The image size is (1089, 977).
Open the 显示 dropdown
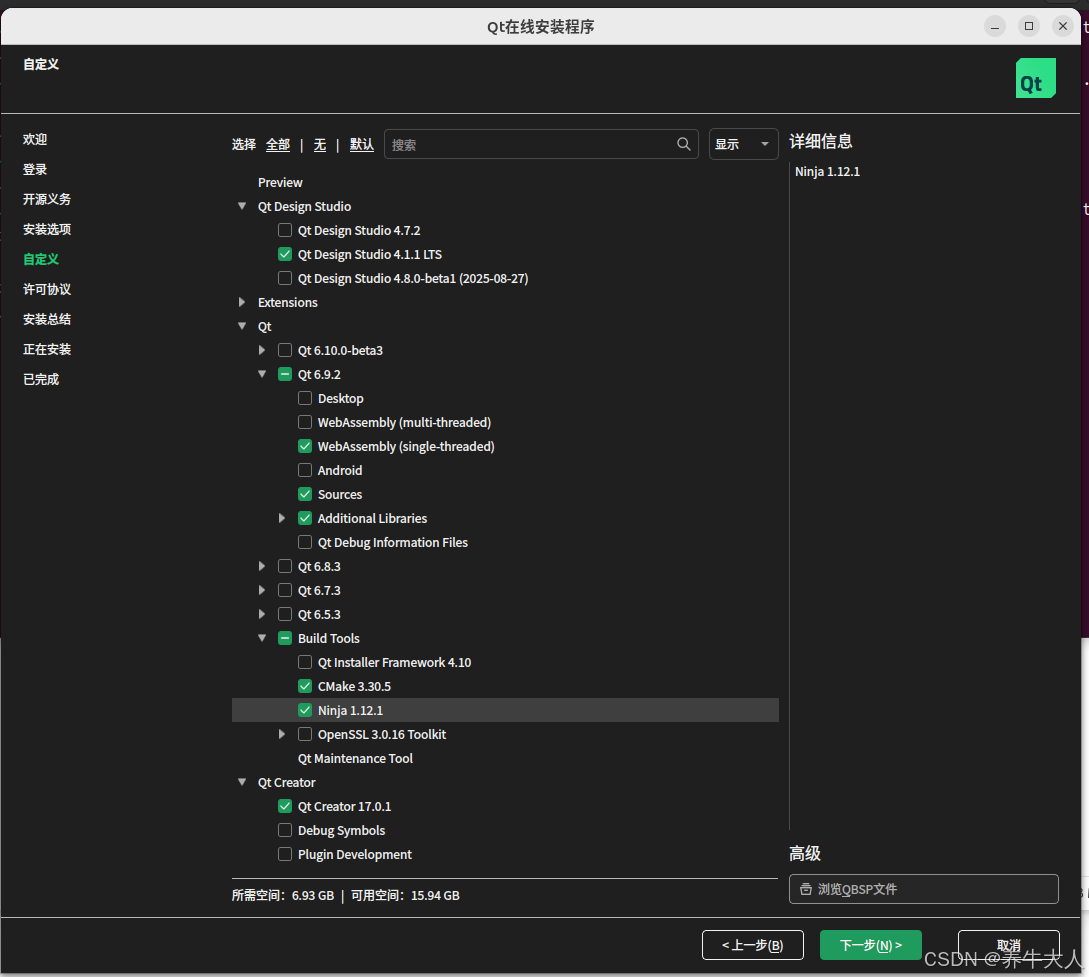click(743, 144)
